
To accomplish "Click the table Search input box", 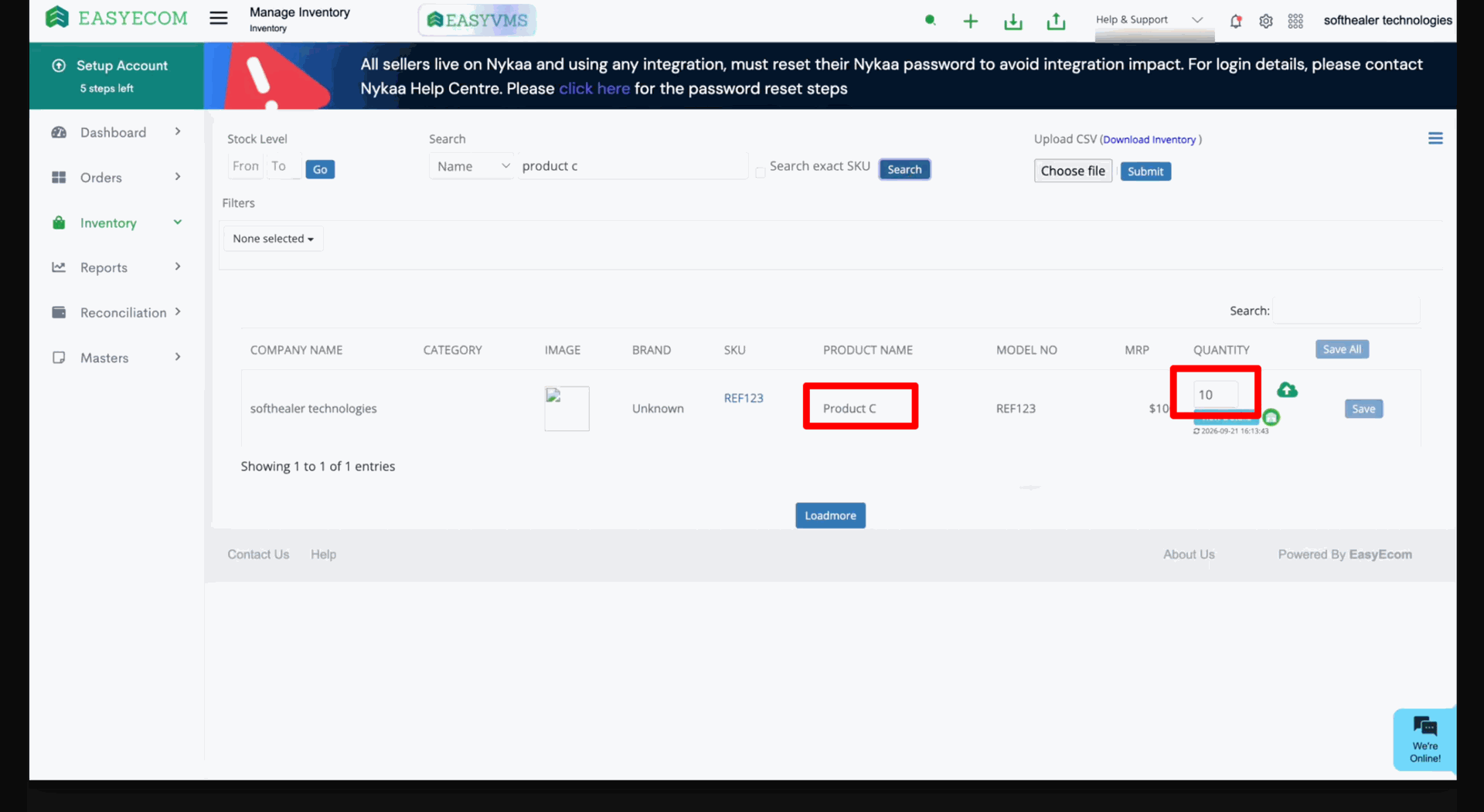I will (1346, 311).
